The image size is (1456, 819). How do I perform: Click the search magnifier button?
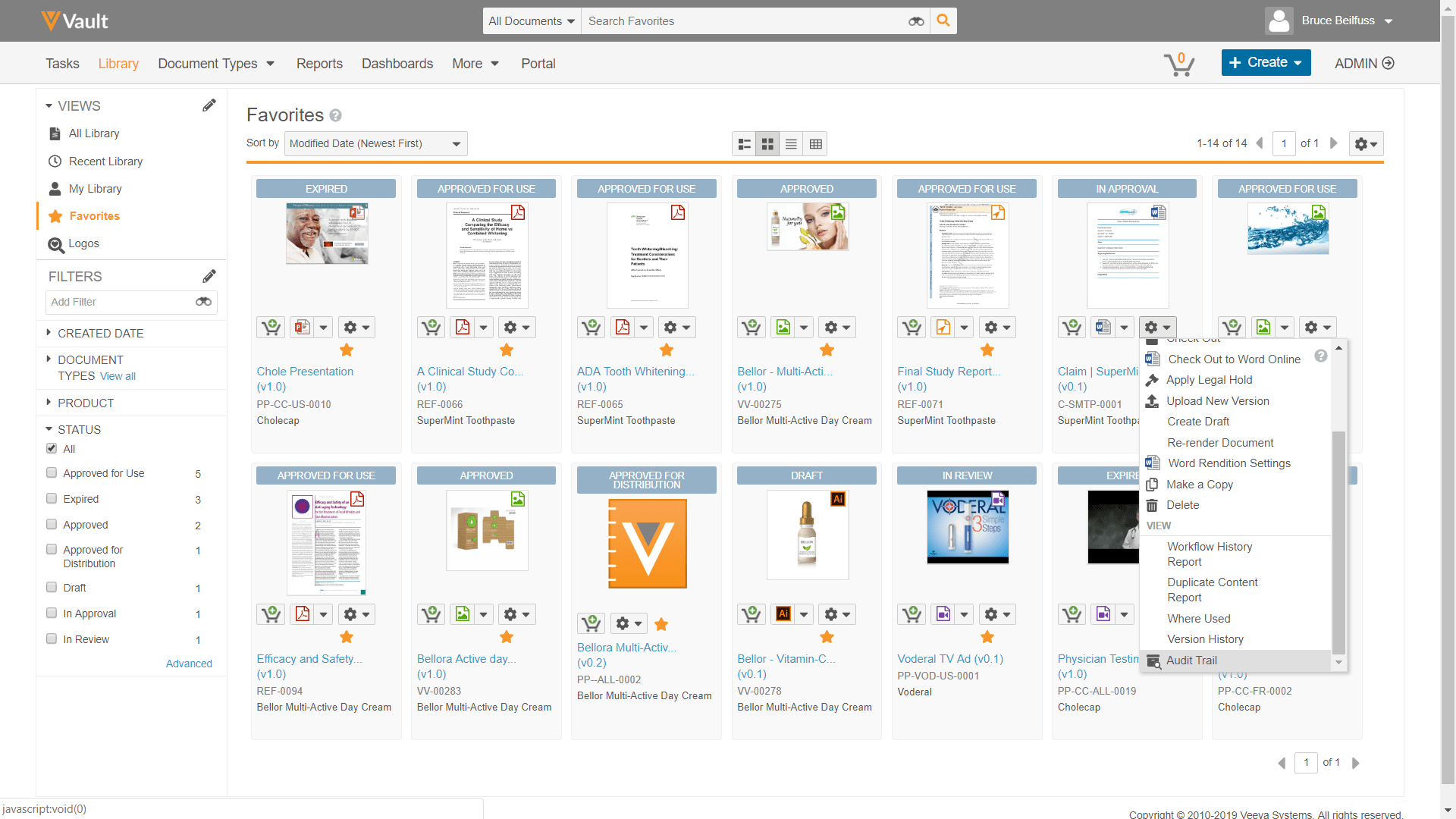point(943,21)
